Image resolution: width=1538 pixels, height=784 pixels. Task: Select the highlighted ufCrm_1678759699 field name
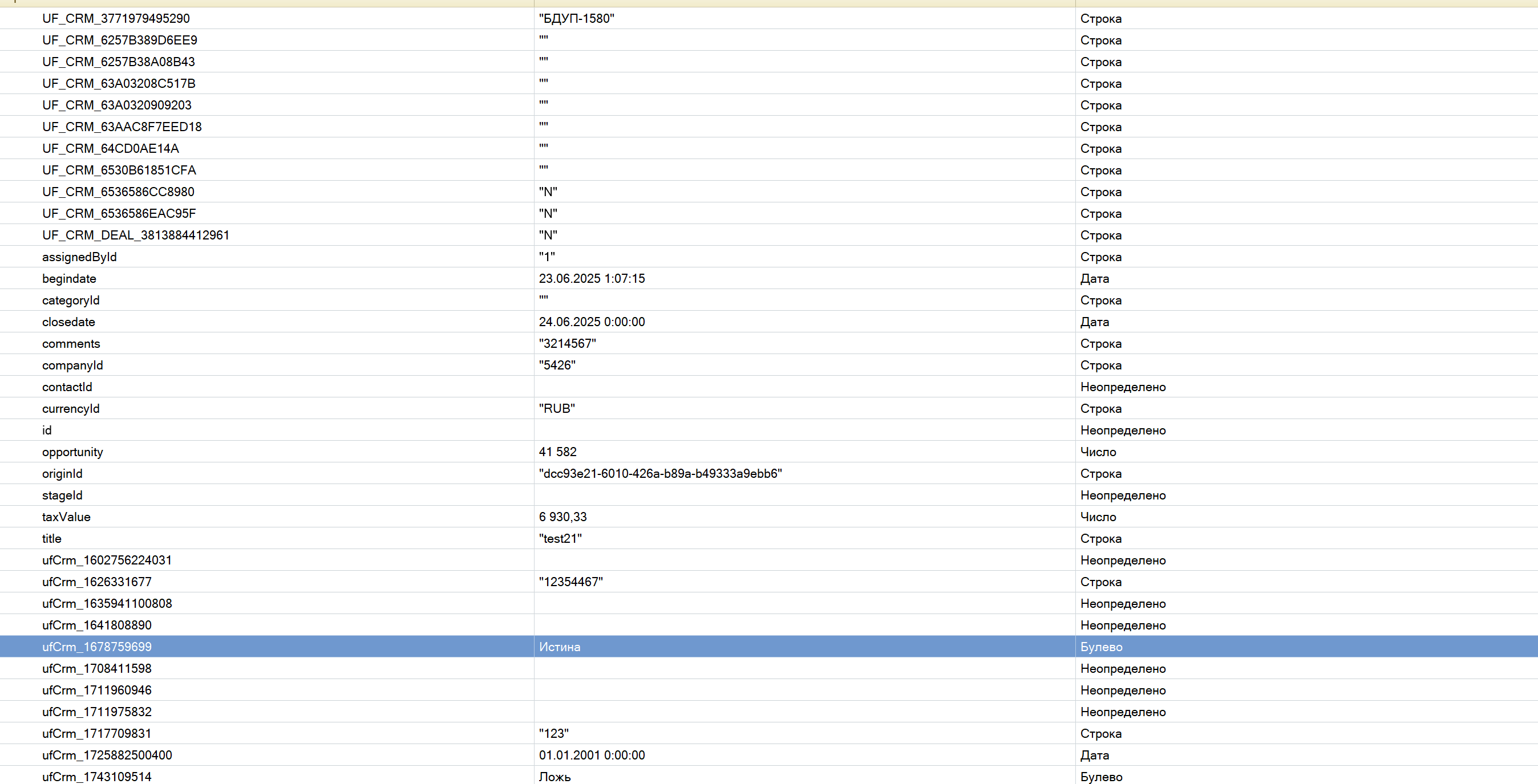click(97, 647)
